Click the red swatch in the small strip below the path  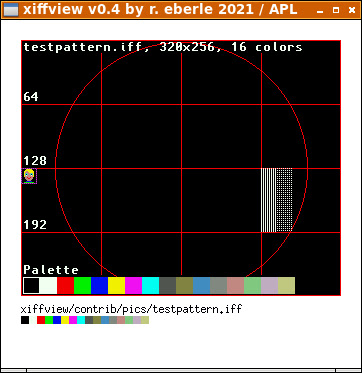pyautogui.click(x=41, y=320)
